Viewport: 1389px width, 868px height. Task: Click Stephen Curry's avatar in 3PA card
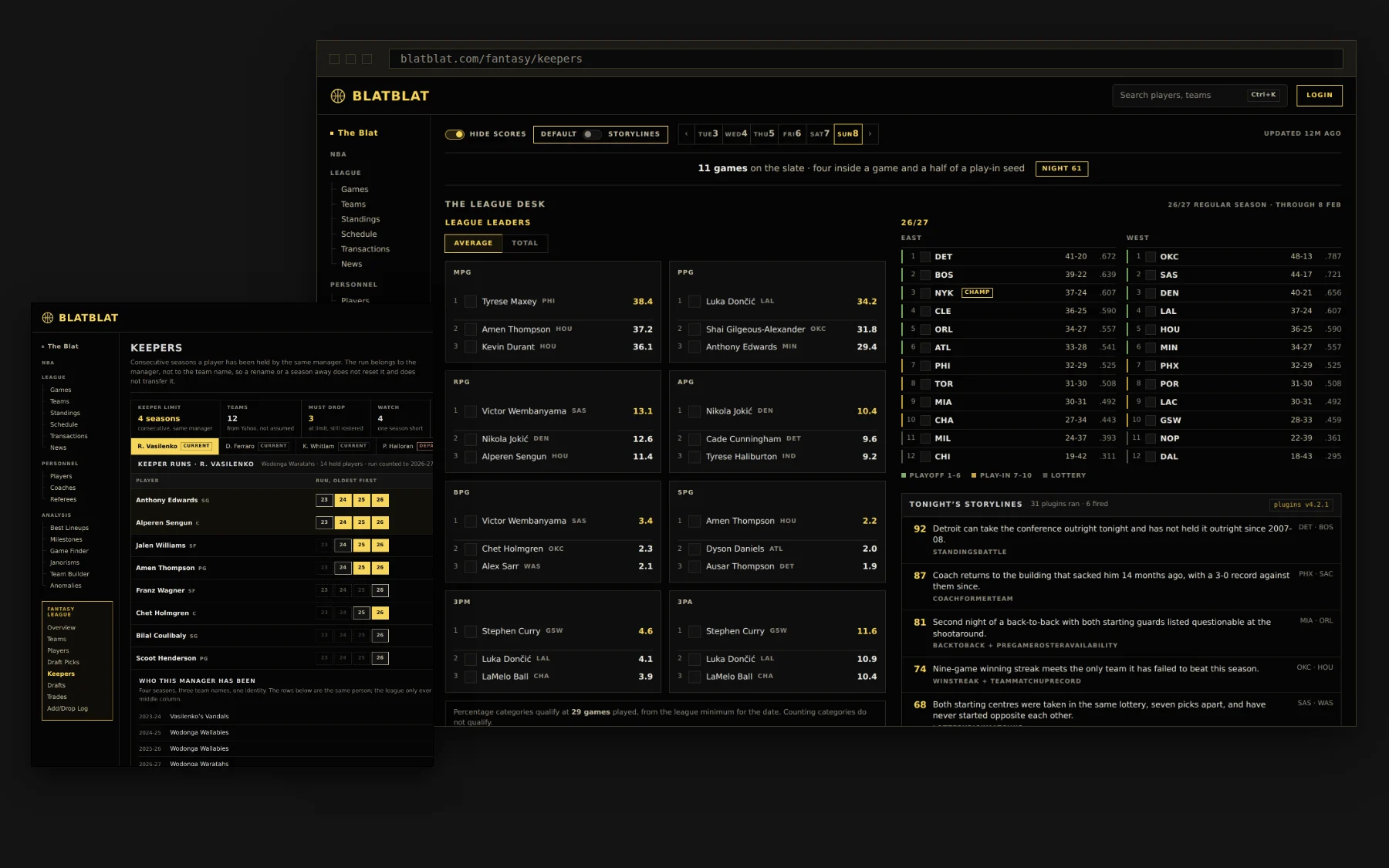(x=694, y=631)
